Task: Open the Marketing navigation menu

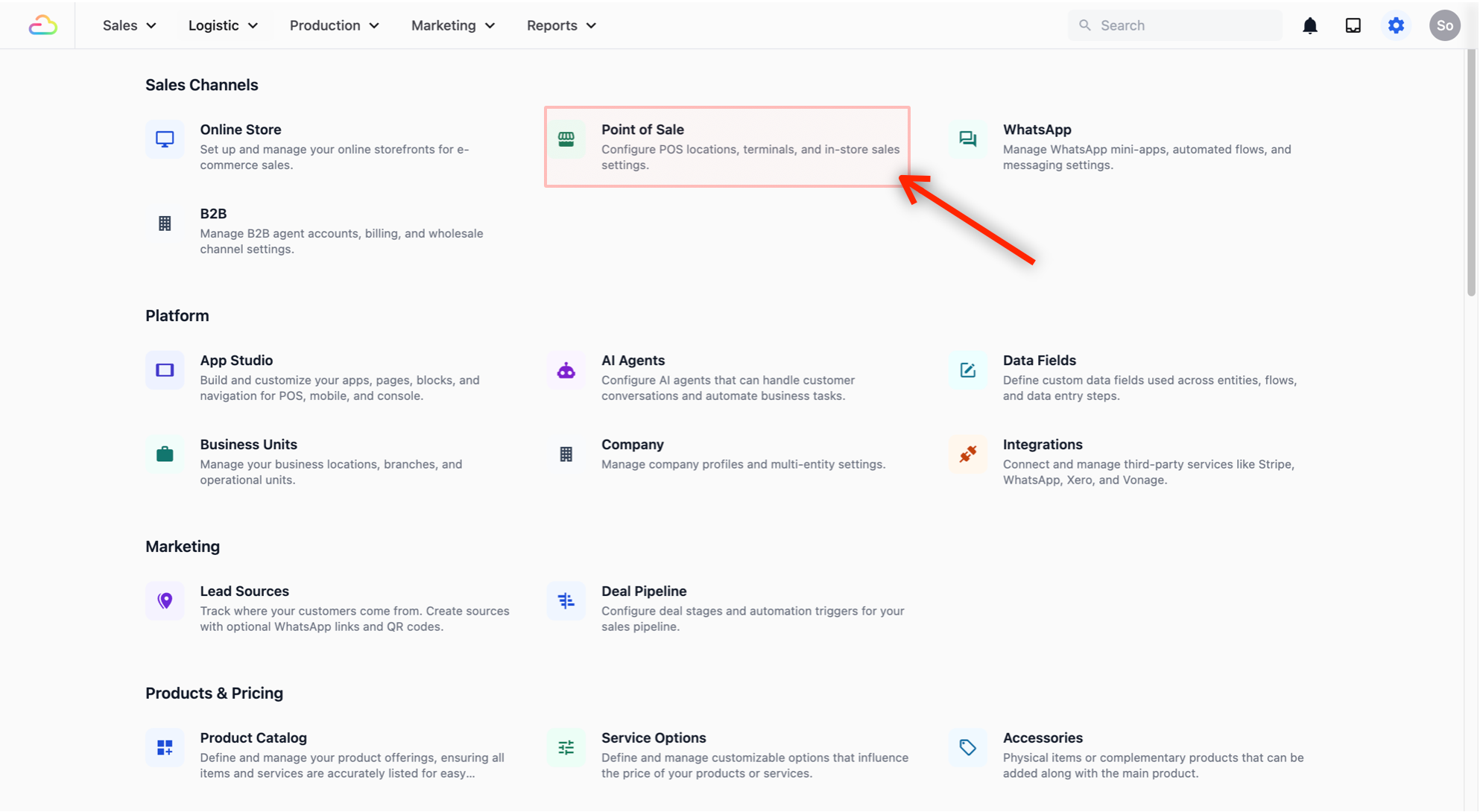Action: coord(452,25)
